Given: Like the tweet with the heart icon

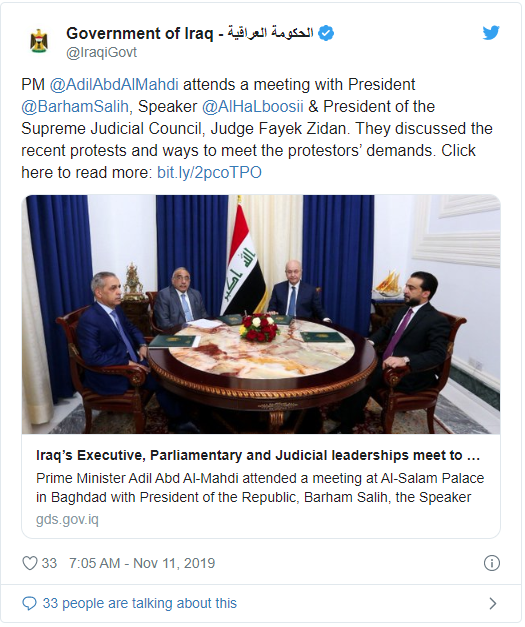Looking at the screenshot, I should [30, 563].
